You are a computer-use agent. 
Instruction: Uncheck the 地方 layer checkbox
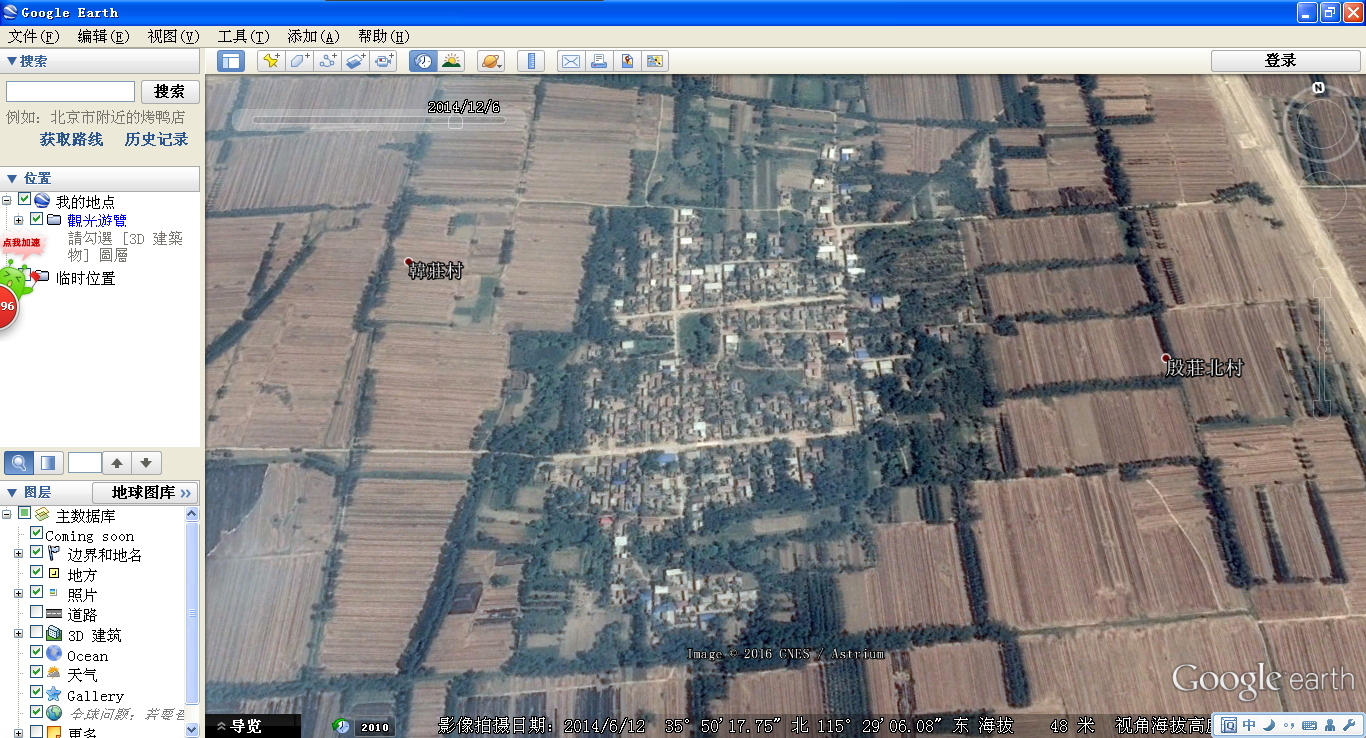pyautogui.click(x=37, y=573)
